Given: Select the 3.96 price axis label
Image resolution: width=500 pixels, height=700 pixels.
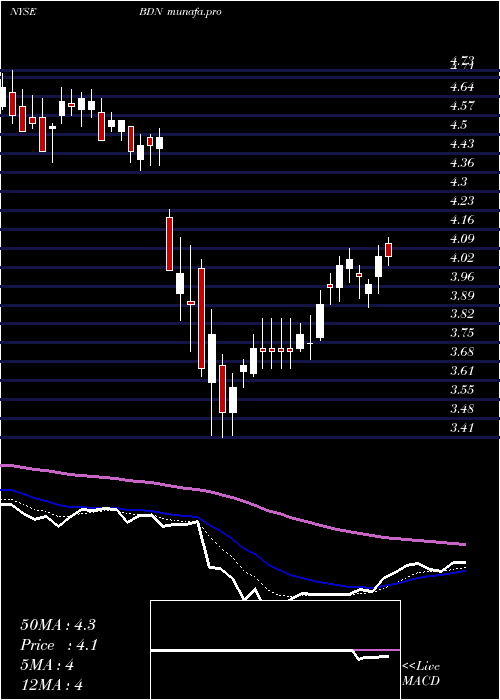Looking at the screenshot, I should pyautogui.click(x=462, y=276).
